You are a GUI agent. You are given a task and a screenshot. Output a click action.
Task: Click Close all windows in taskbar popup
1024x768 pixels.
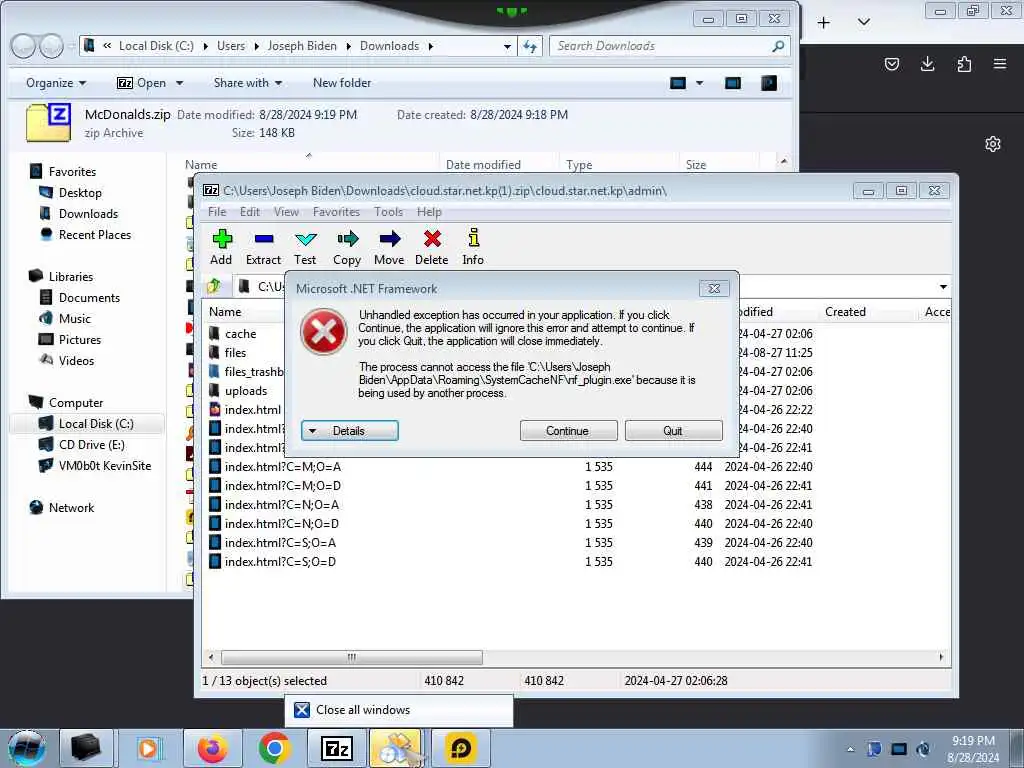tap(398, 710)
